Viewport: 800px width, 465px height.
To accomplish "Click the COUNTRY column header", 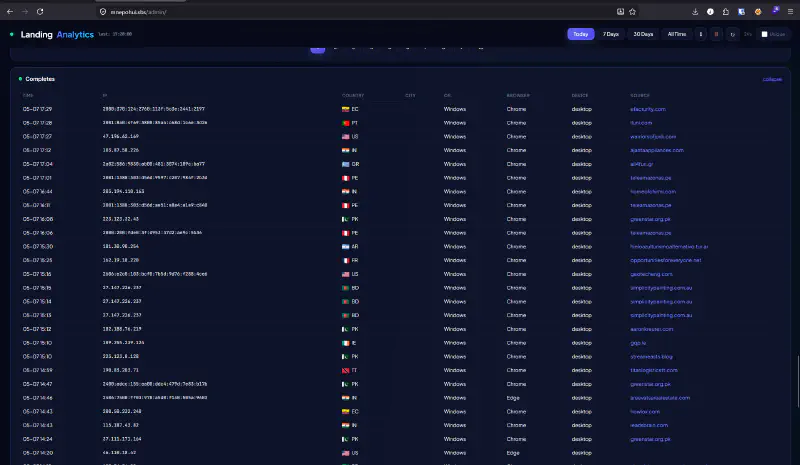I will [353, 95].
